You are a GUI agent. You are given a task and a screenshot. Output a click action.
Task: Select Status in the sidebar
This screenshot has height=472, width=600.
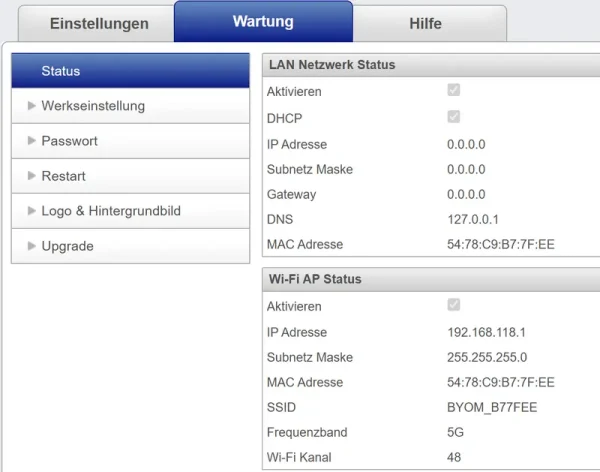(x=130, y=71)
